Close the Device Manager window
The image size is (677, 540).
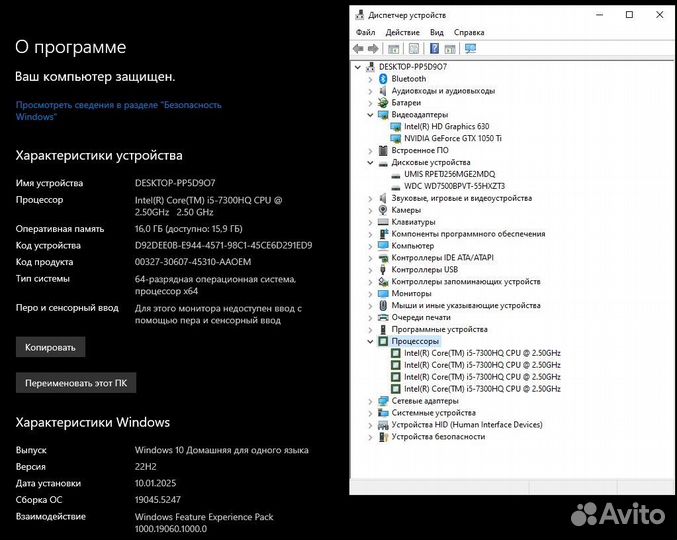660,15
